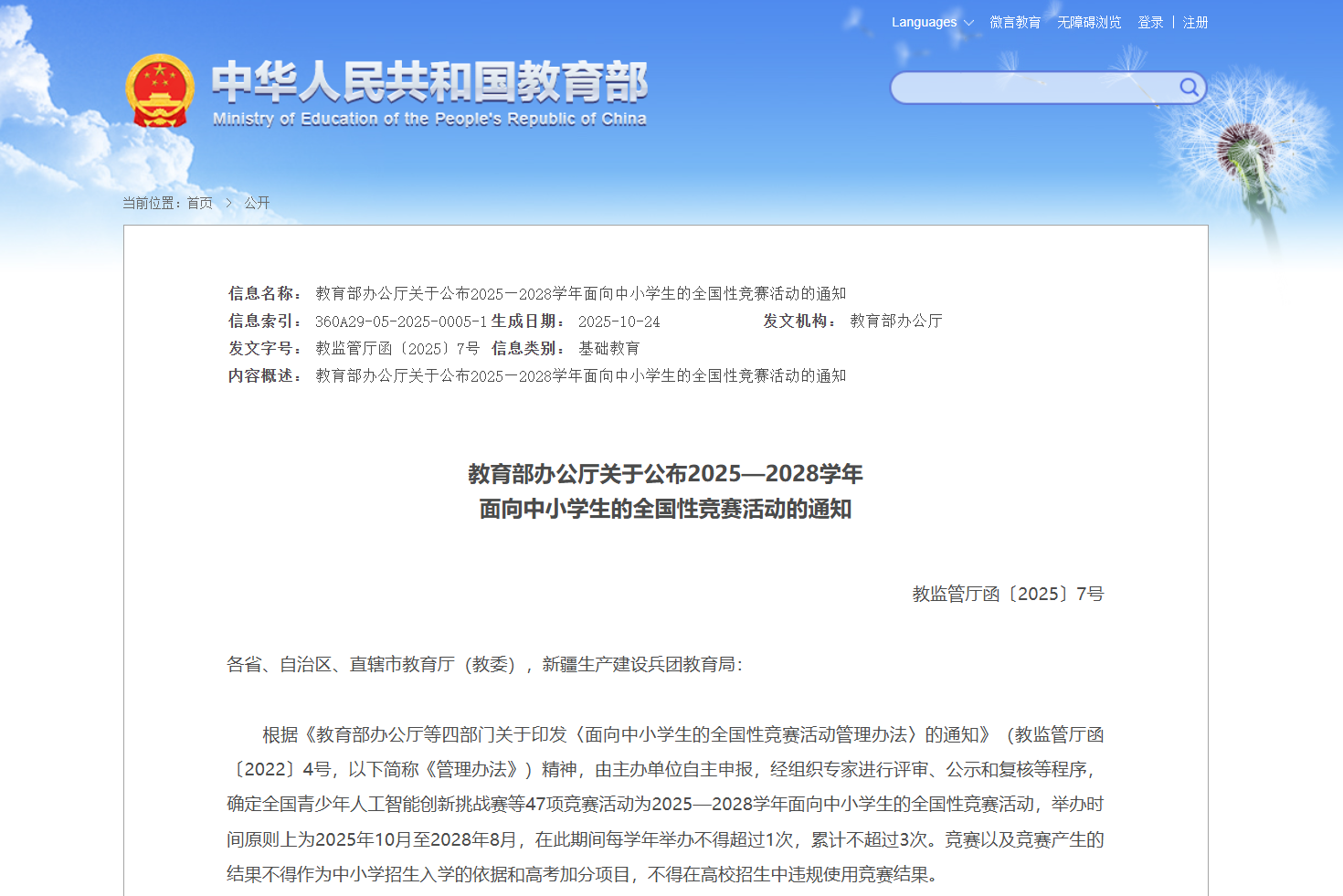Click the national emblem logo
Screen dimensions: 1343x896
160,90
